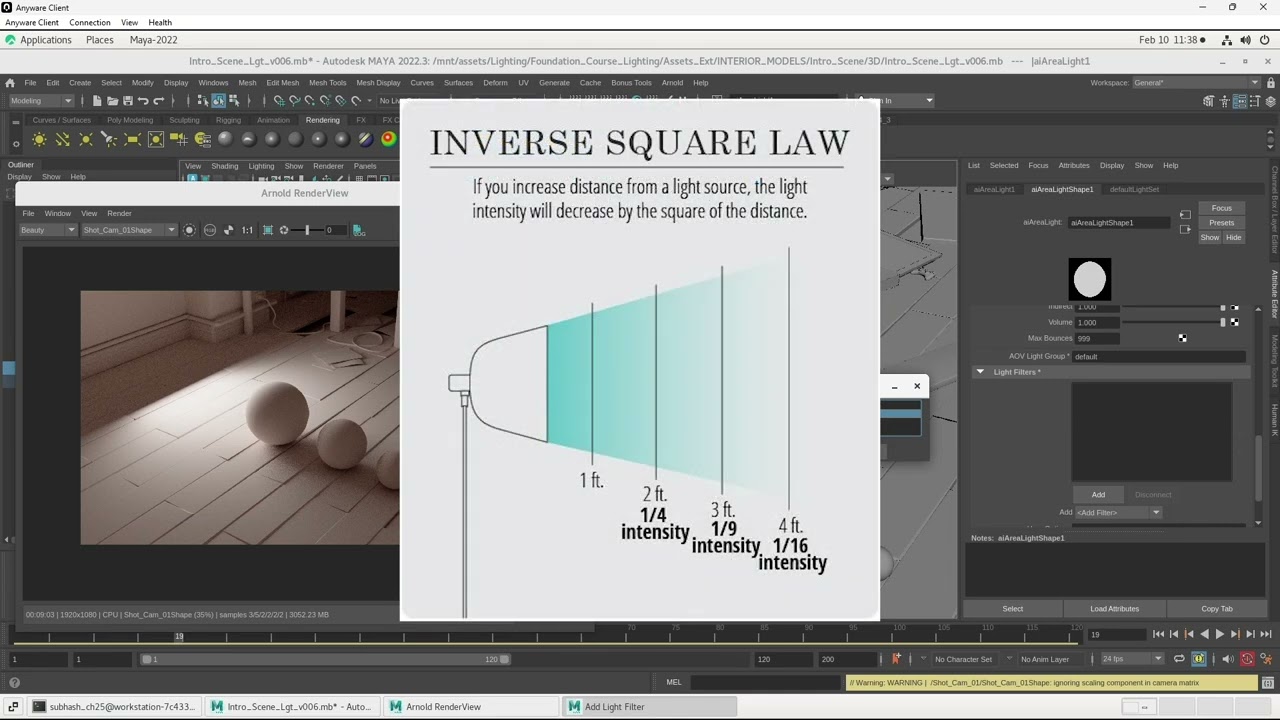Screen dimensions: 1280x720
Task: Create a directional light from shelf
Action: (62, 139)
